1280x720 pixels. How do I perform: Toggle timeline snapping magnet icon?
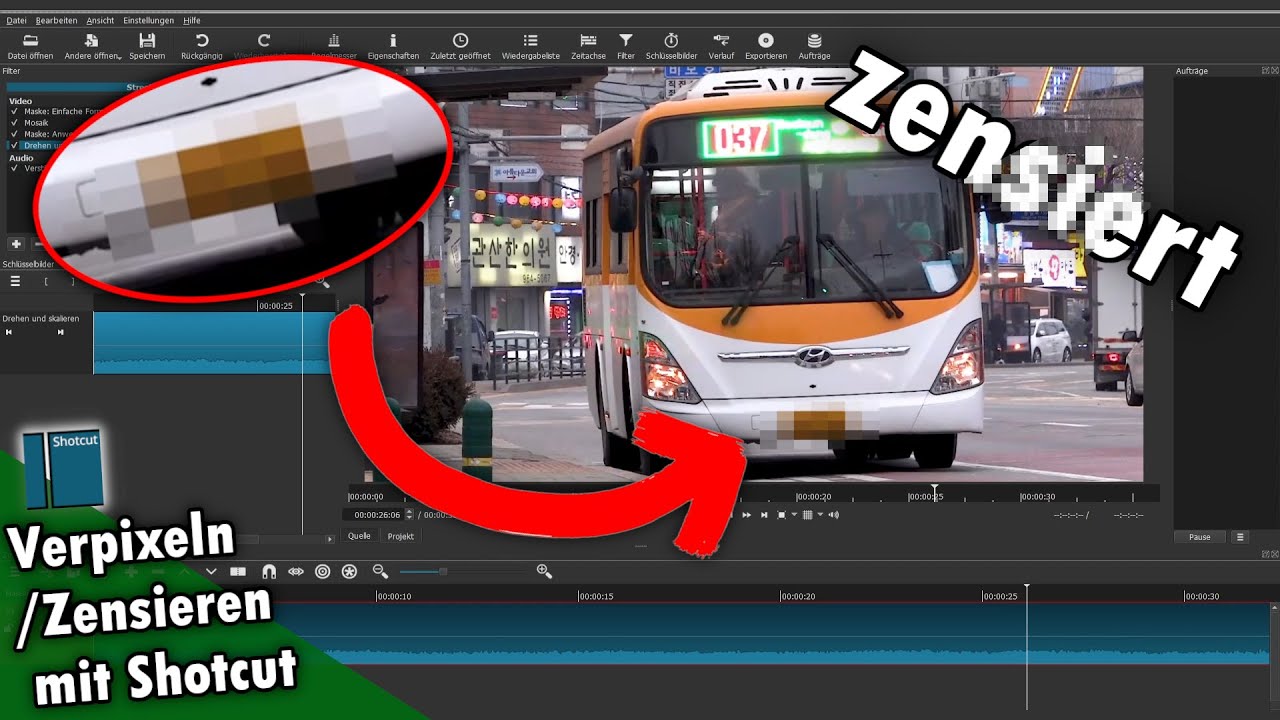[268, 571]
